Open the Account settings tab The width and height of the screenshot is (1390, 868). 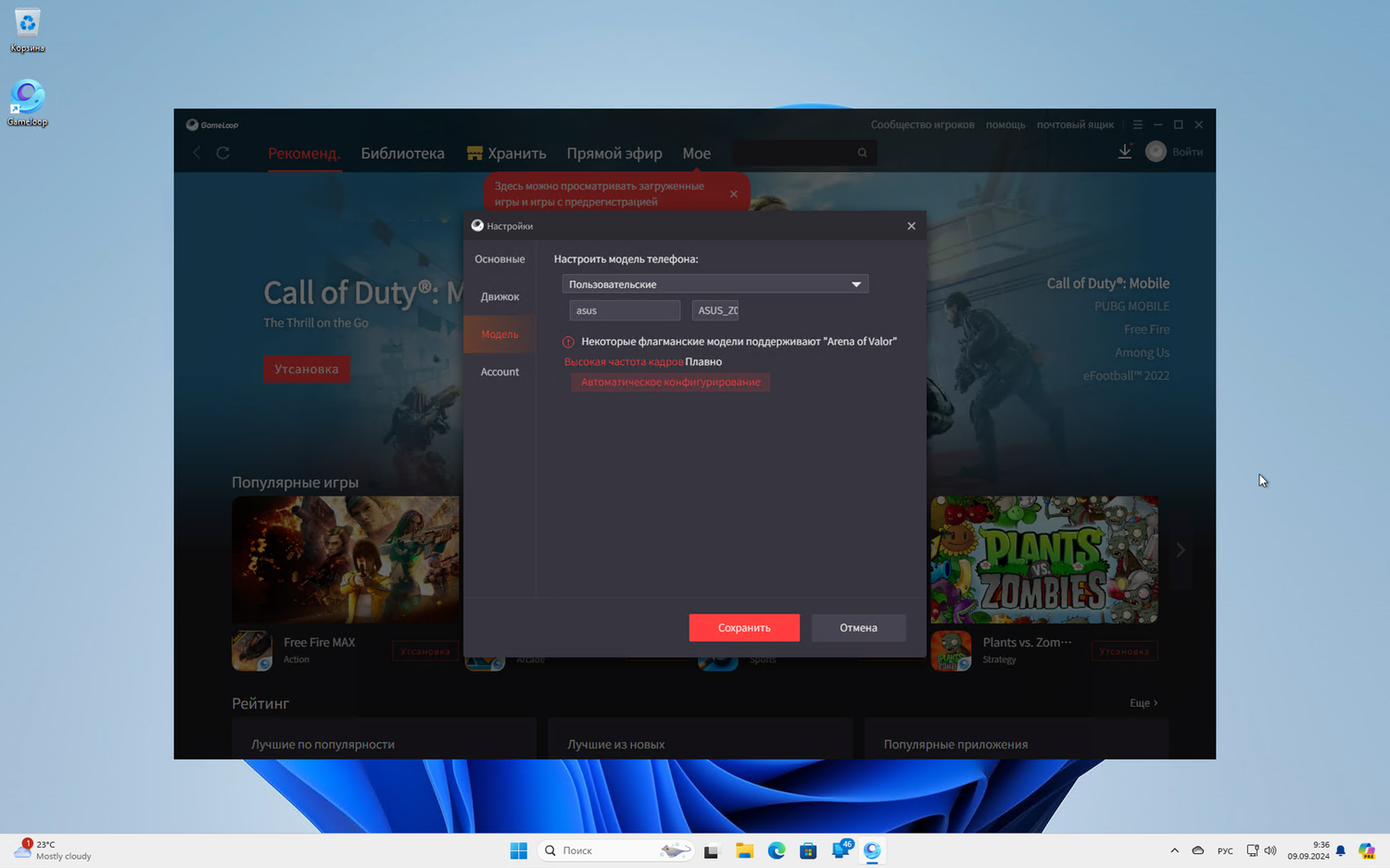(499, 371)
